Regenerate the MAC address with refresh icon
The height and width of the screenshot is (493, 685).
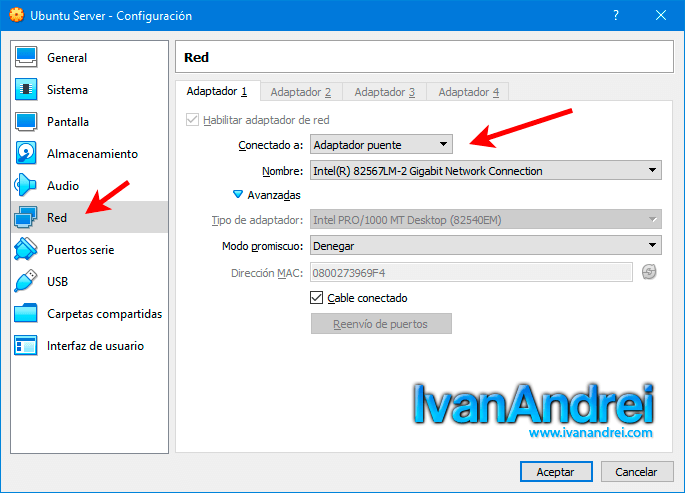pyautogui.click(x=649, y=272)
